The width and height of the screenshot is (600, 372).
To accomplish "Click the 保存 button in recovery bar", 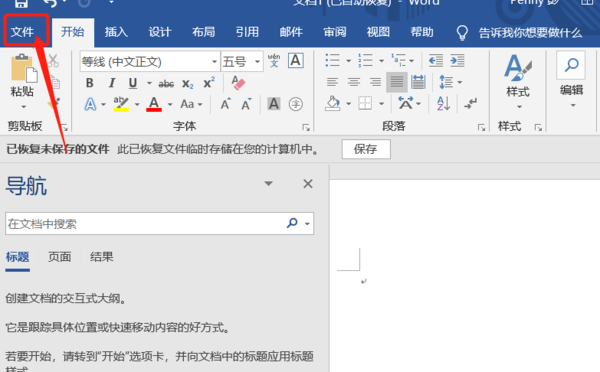I will click(x=366, y=149).
